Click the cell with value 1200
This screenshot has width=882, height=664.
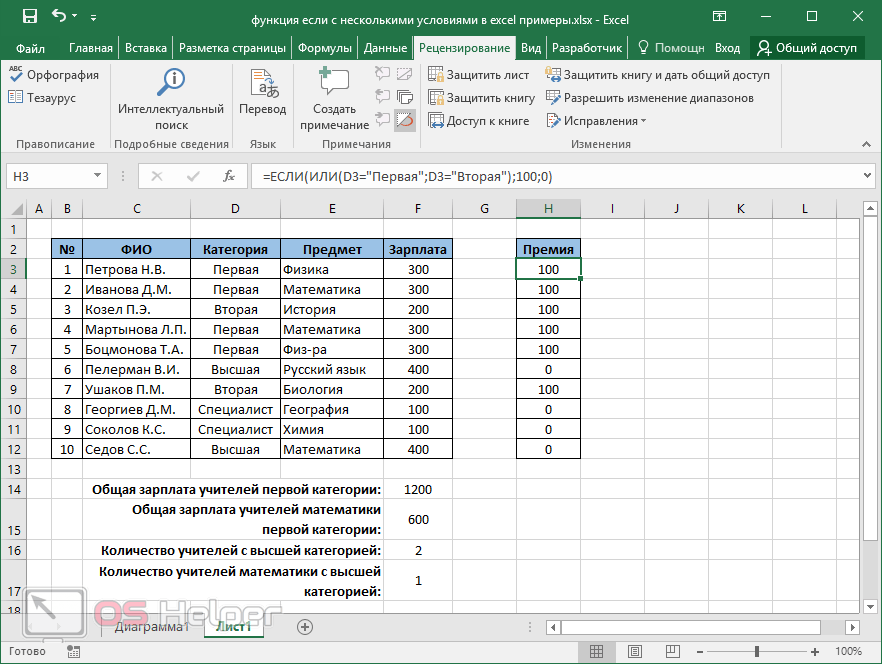pyautogui.click(x=418, y=490)
